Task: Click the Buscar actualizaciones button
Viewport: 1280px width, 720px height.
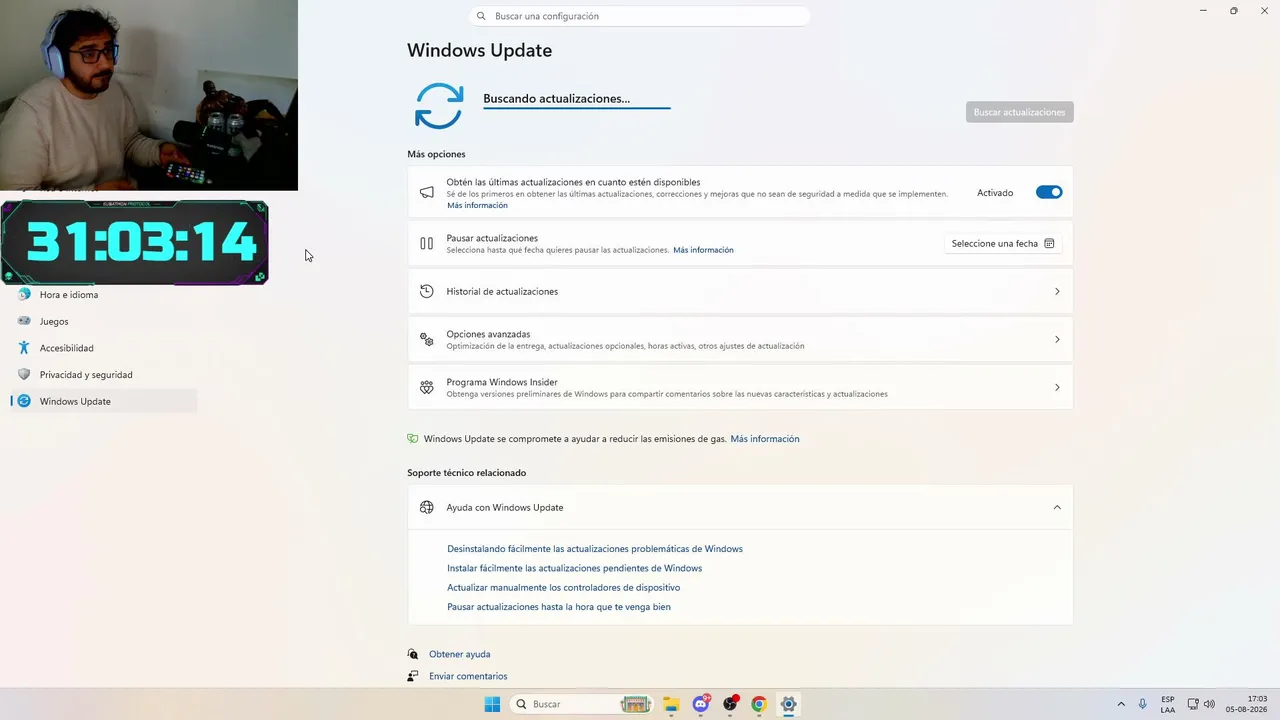Action: [1019, 112]
